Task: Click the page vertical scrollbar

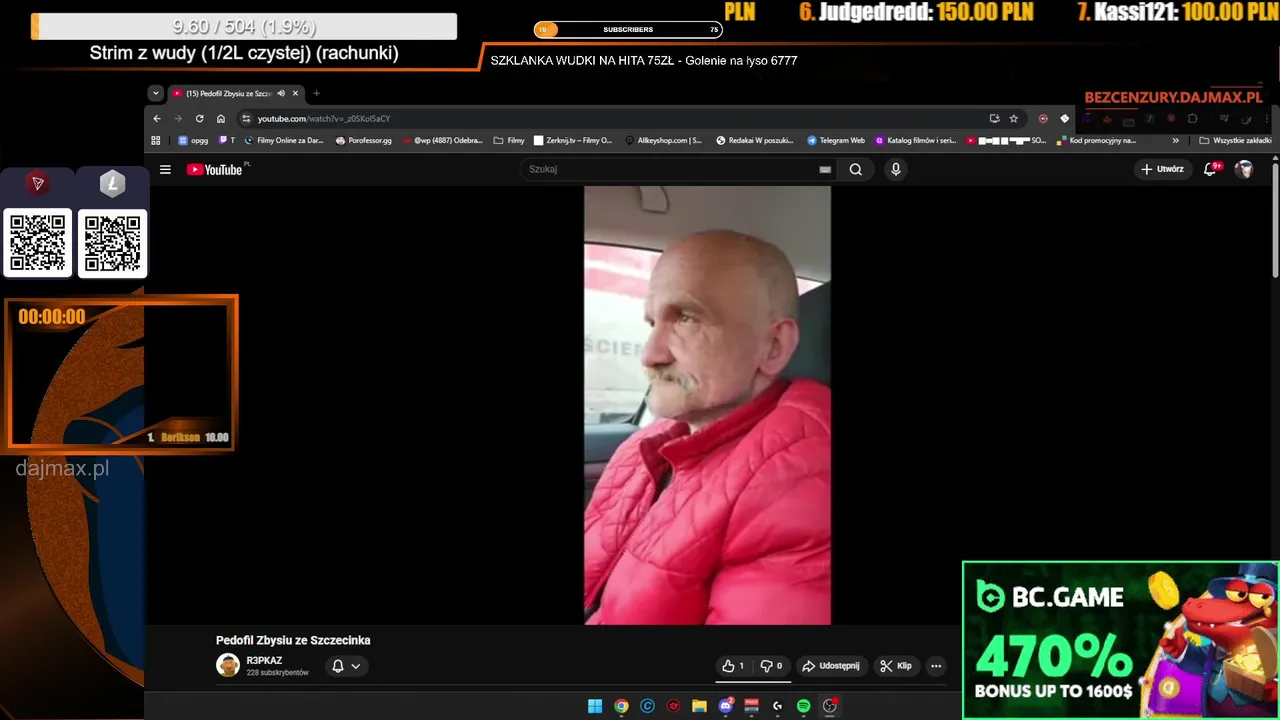Action: tap(1275, 220)
